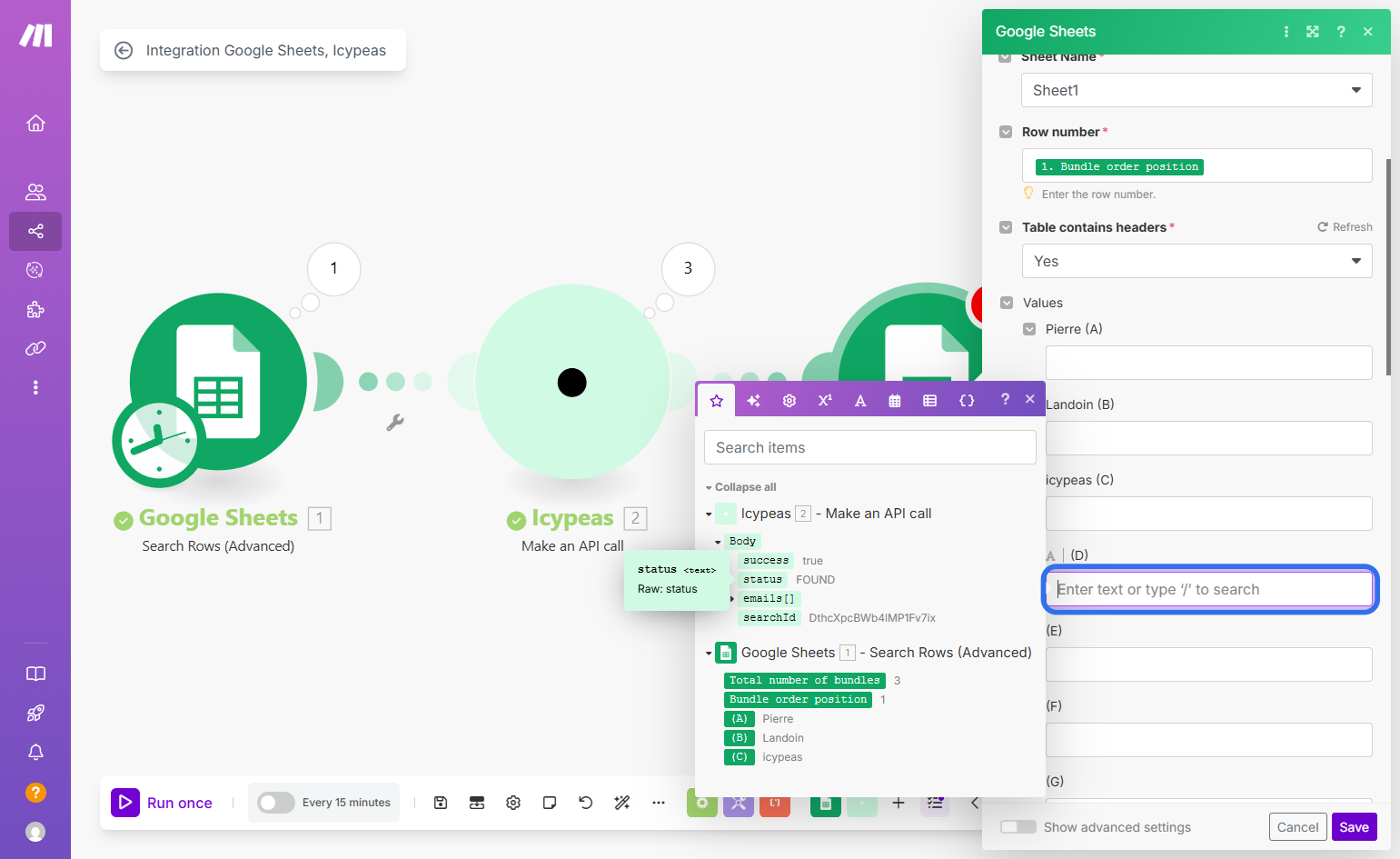The width and height of the screenshot is (1400, 859).
Task: Expand the emails[] array item
Action: [x=732, y=599]
